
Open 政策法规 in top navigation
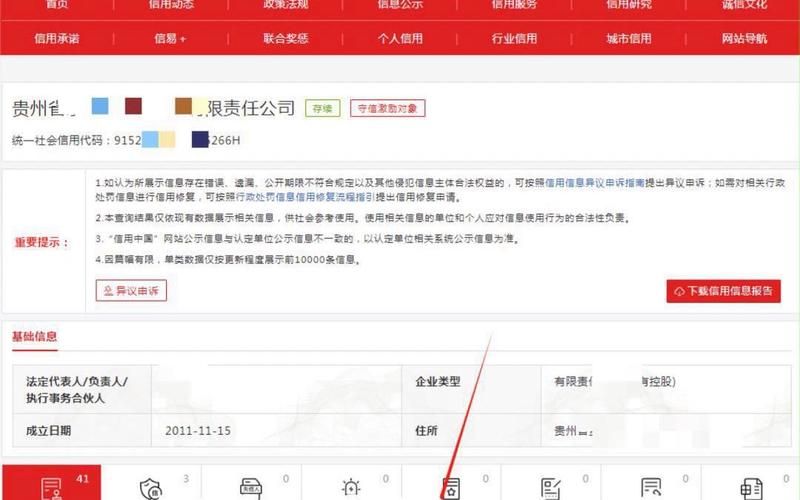[x=286, y=5]
